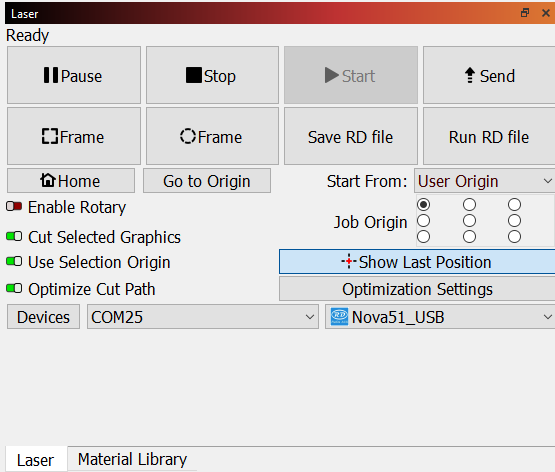Pause the running laser job

74,75
